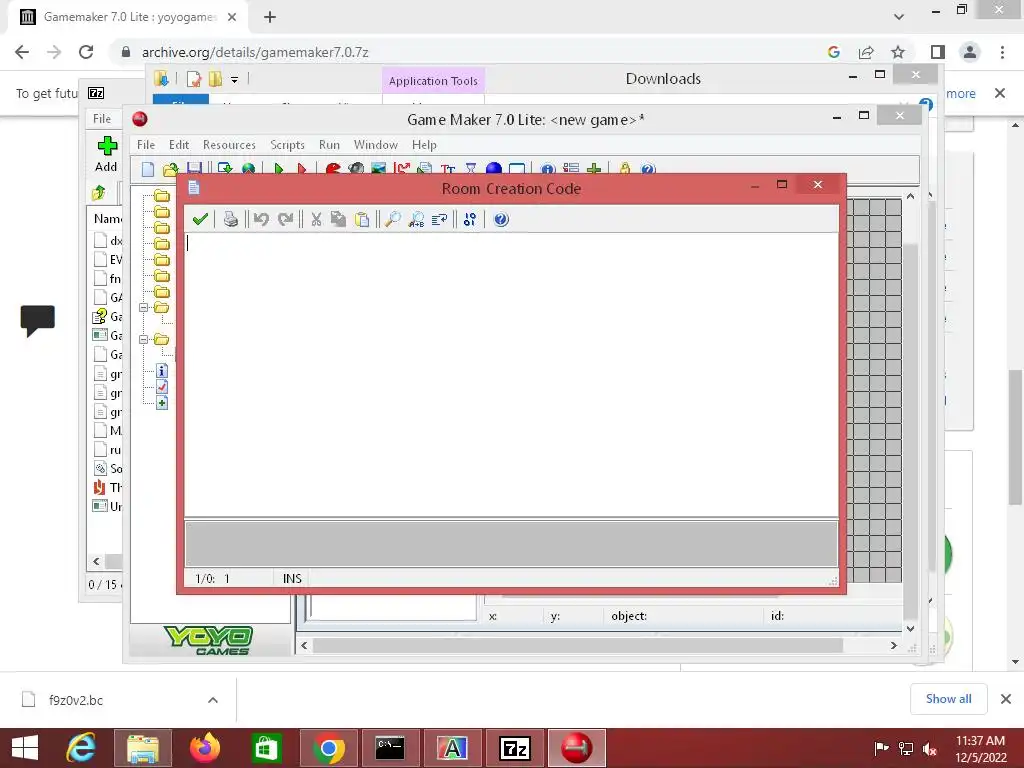Click the Add button in 7-Zip
This screenshot has height=768, width=1024.
tap(106, 154)
